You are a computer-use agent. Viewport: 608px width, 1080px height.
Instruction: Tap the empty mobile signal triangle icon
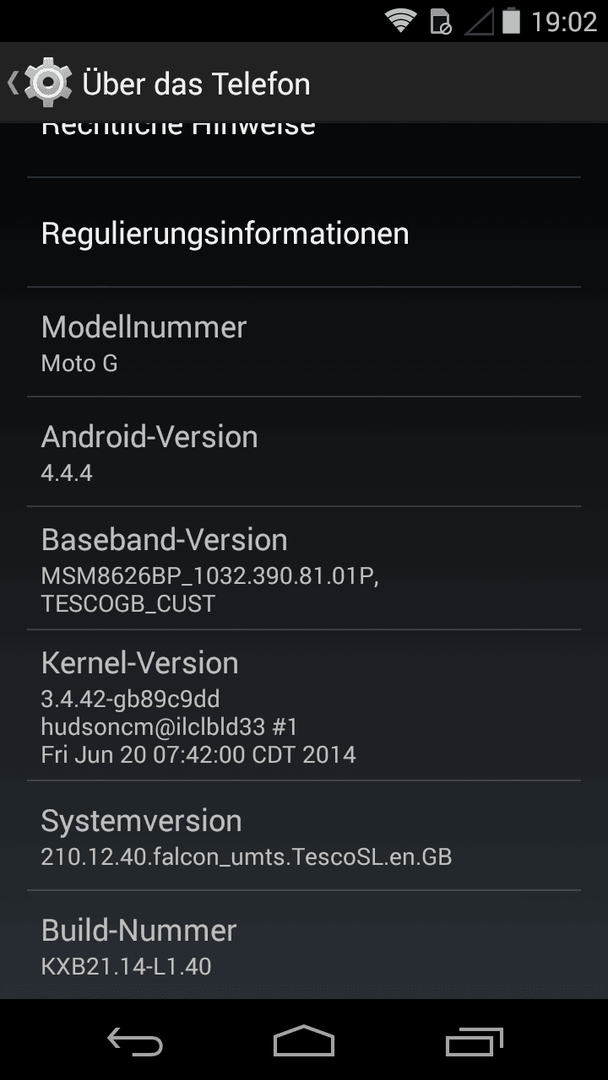(479, 21)
